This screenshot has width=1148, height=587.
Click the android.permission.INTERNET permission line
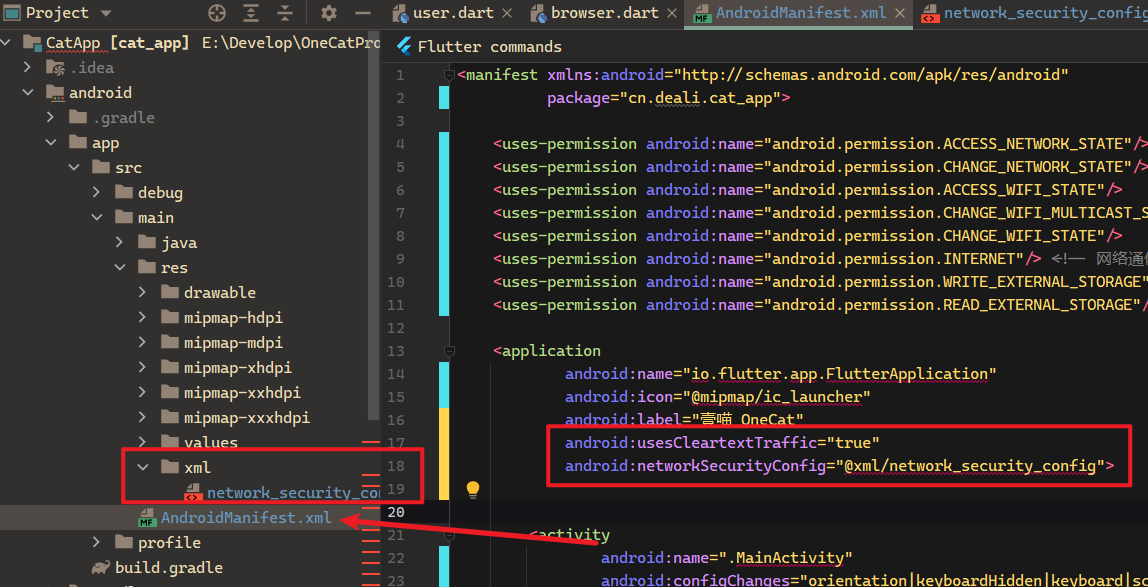point(767,258)
